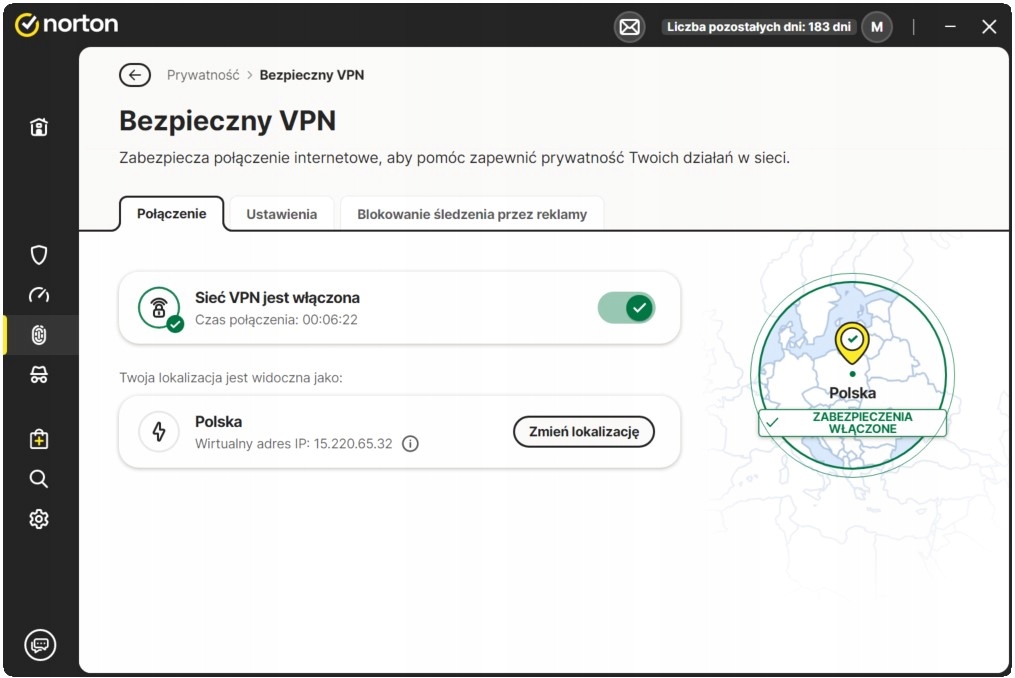Open the Performance speedometer section

pos(39,295)
